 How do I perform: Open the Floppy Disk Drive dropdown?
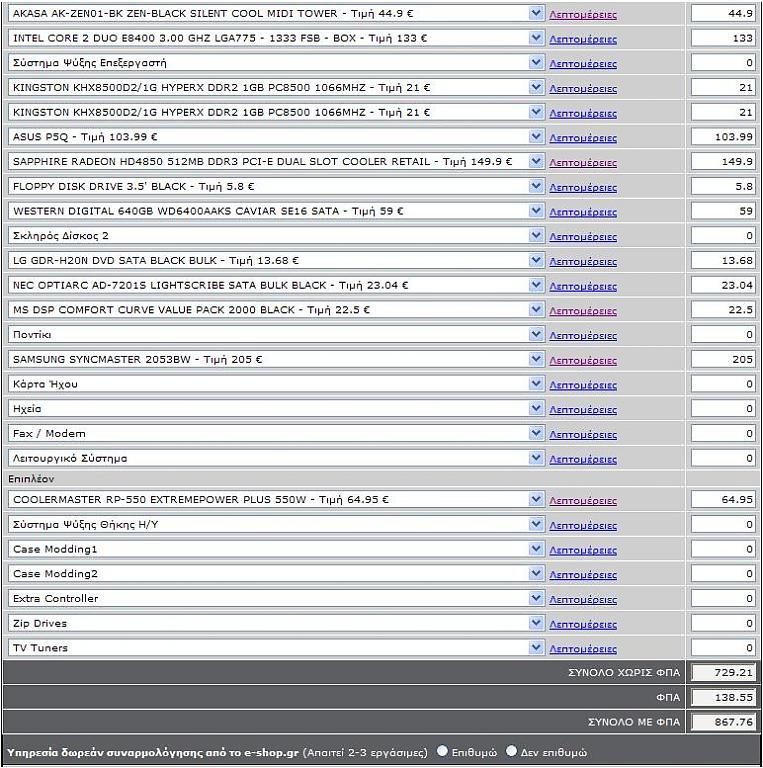(x=276, y=186)
